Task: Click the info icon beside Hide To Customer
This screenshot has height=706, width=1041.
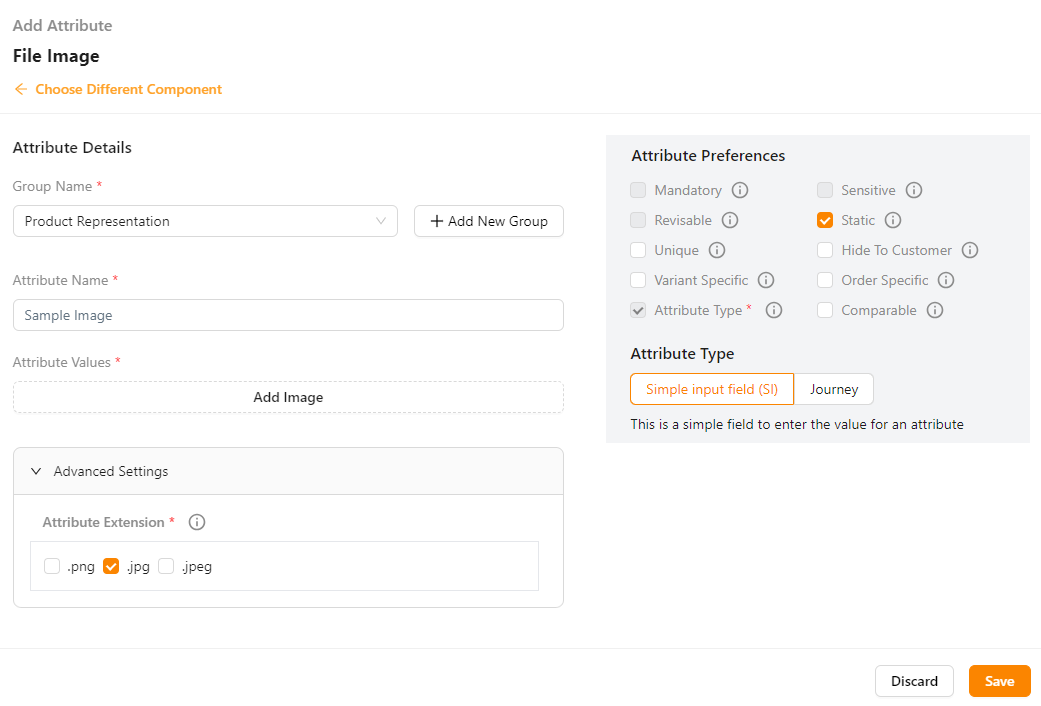Action: coord(970,250)
